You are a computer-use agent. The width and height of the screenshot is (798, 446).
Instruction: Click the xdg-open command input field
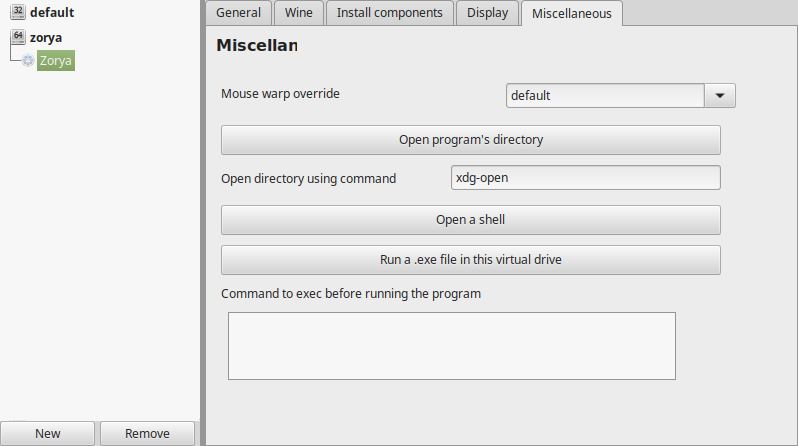pos(586,178)
